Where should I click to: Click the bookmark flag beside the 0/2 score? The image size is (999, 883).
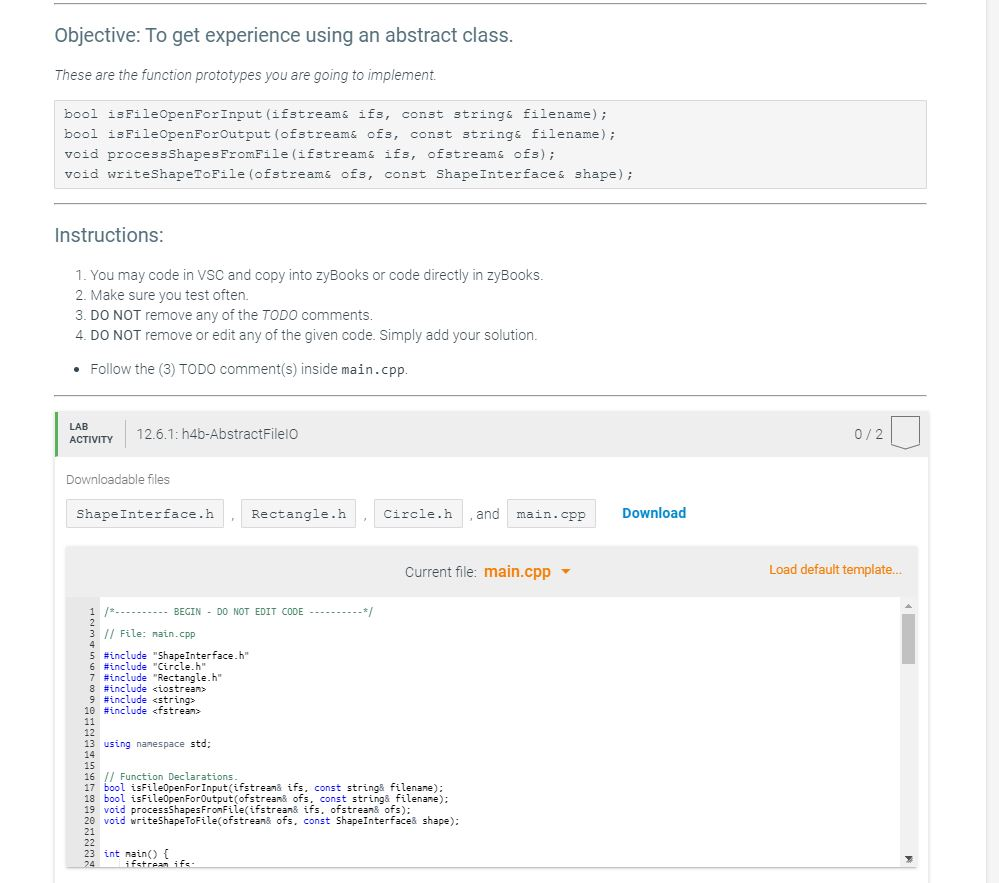[x=905, y=432]
